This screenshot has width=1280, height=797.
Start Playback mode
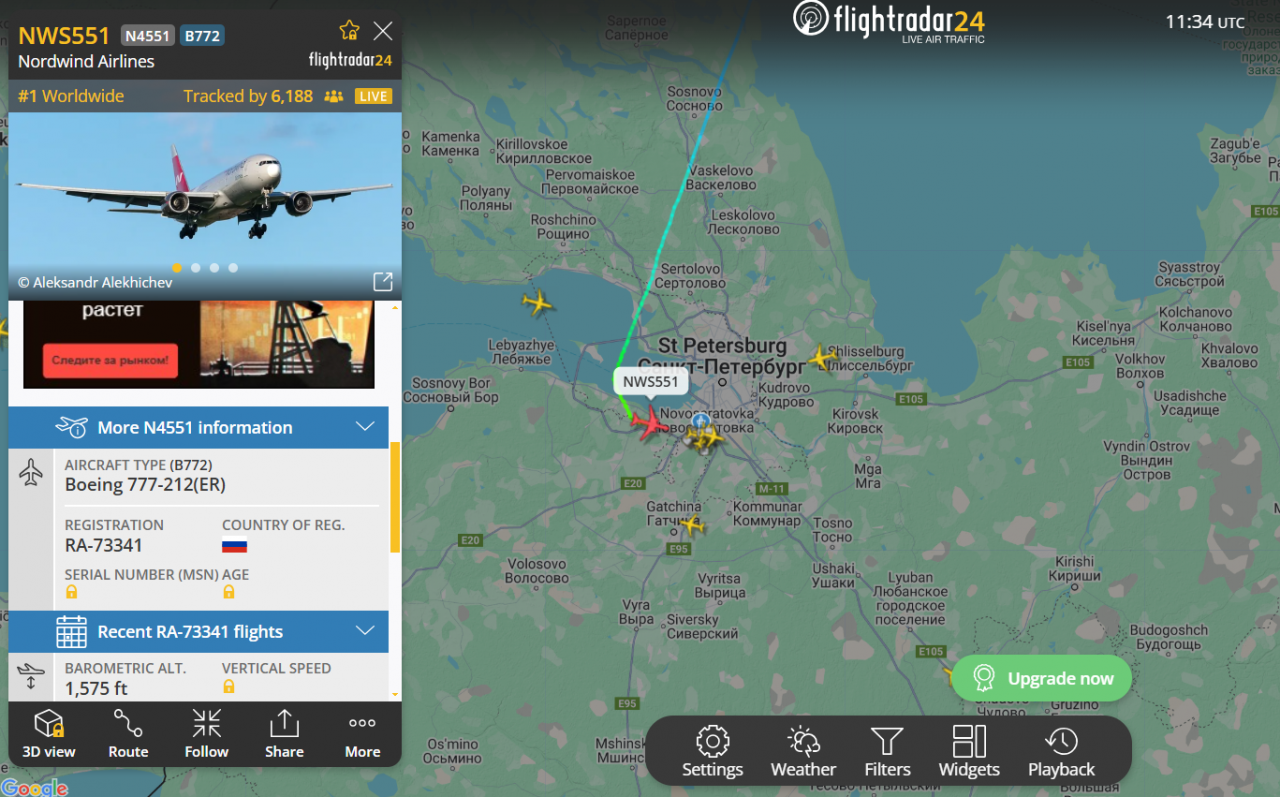(1061, 752)
